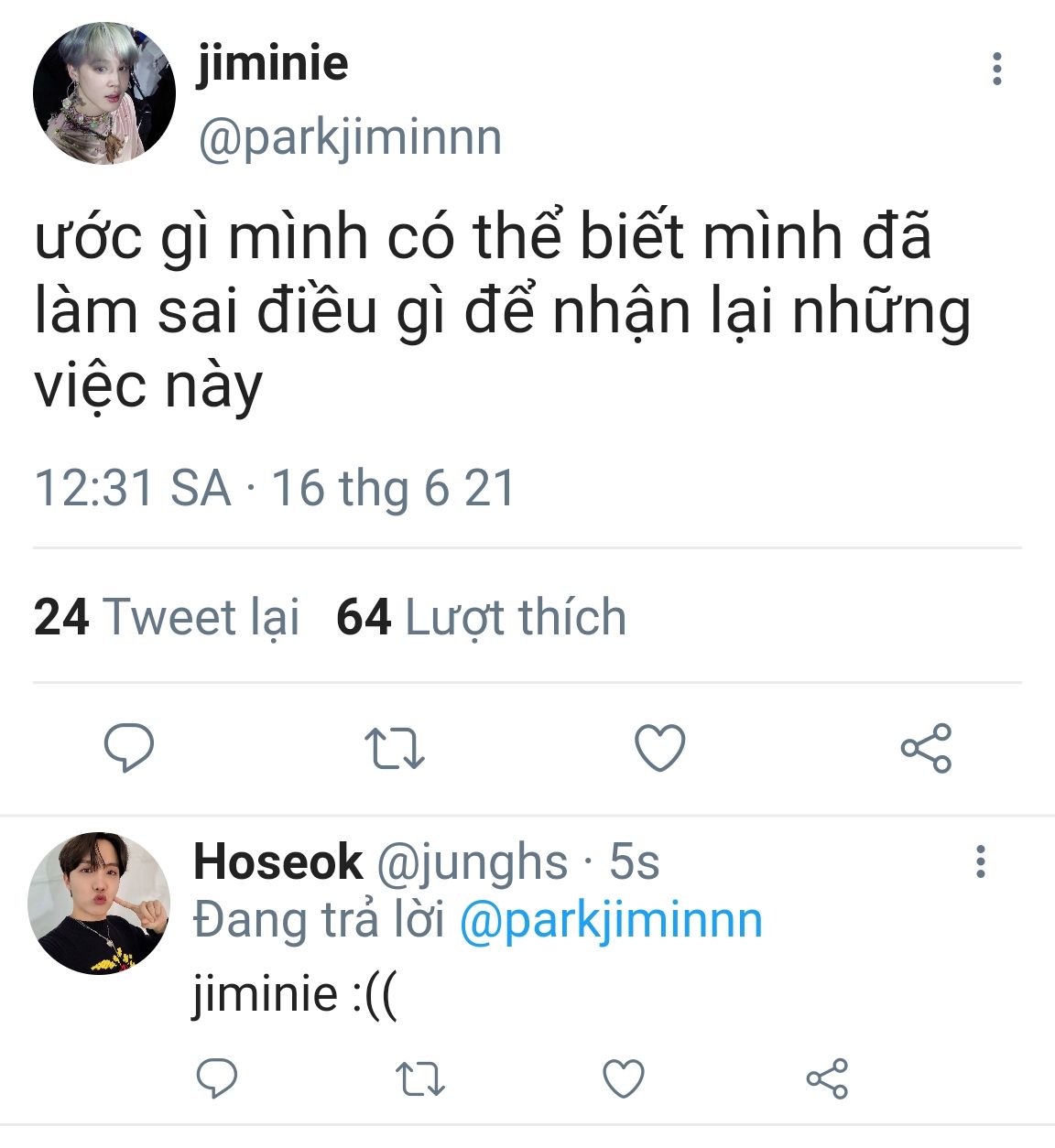View the 64 Lượt thích list

tap(481, 617)
